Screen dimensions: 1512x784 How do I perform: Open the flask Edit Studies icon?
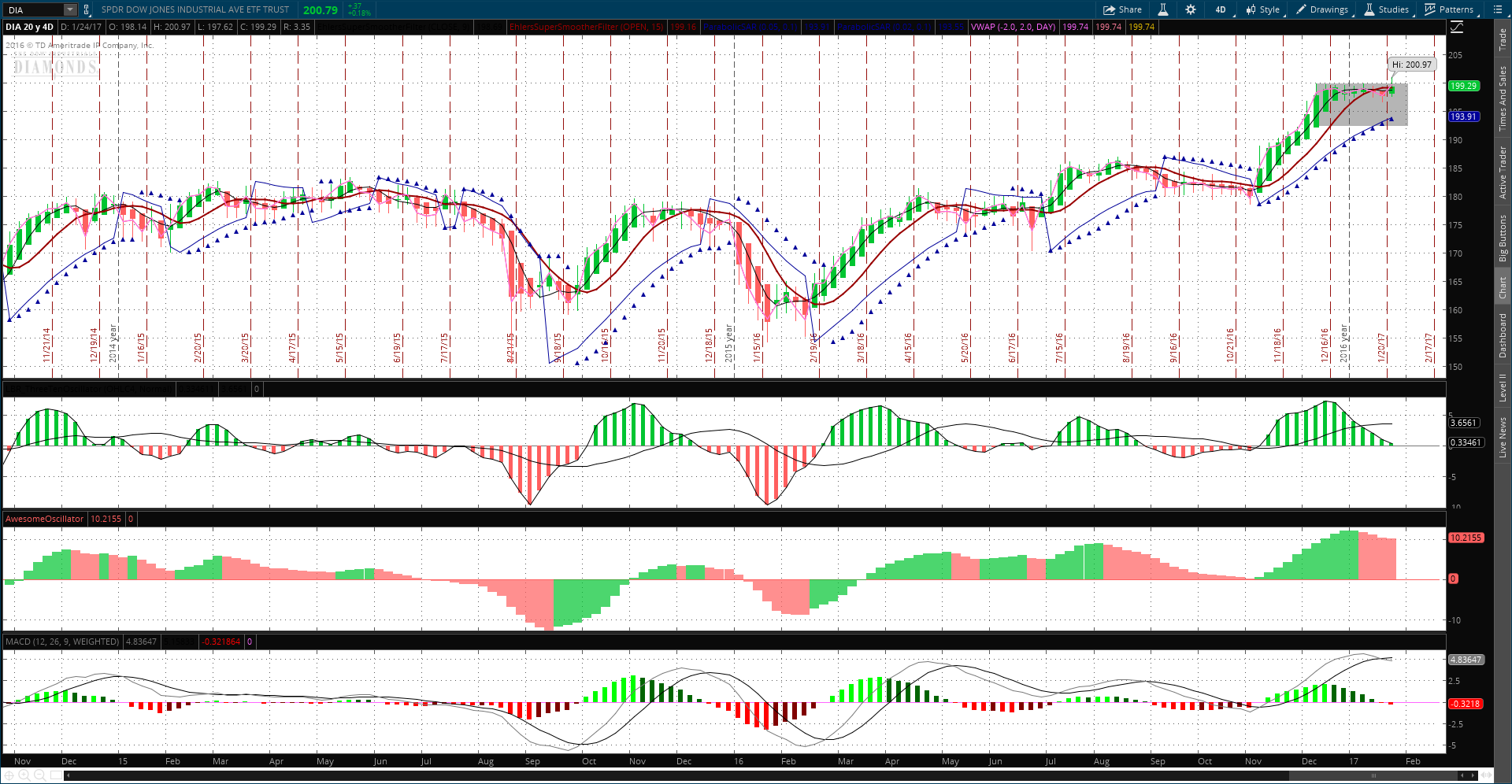pyautogui.click(x=1162, y=9)
